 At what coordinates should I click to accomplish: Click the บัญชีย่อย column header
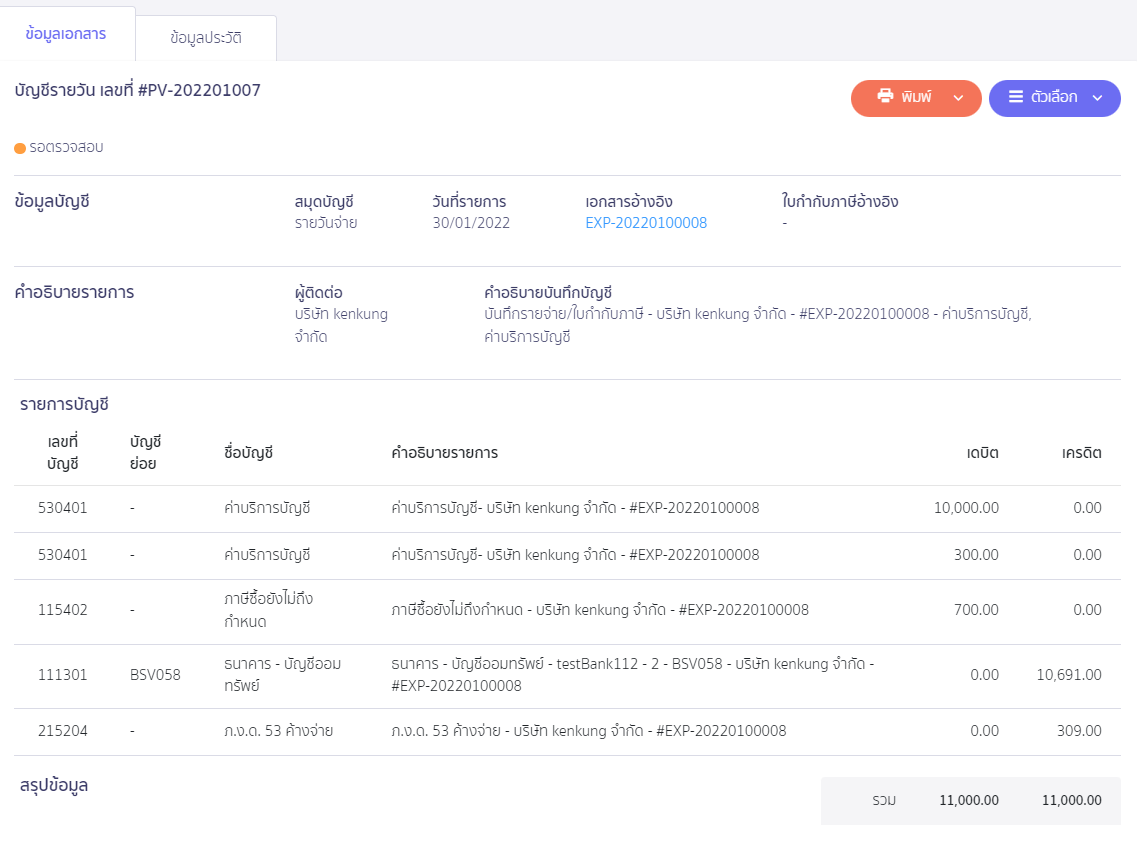(146, 453)
